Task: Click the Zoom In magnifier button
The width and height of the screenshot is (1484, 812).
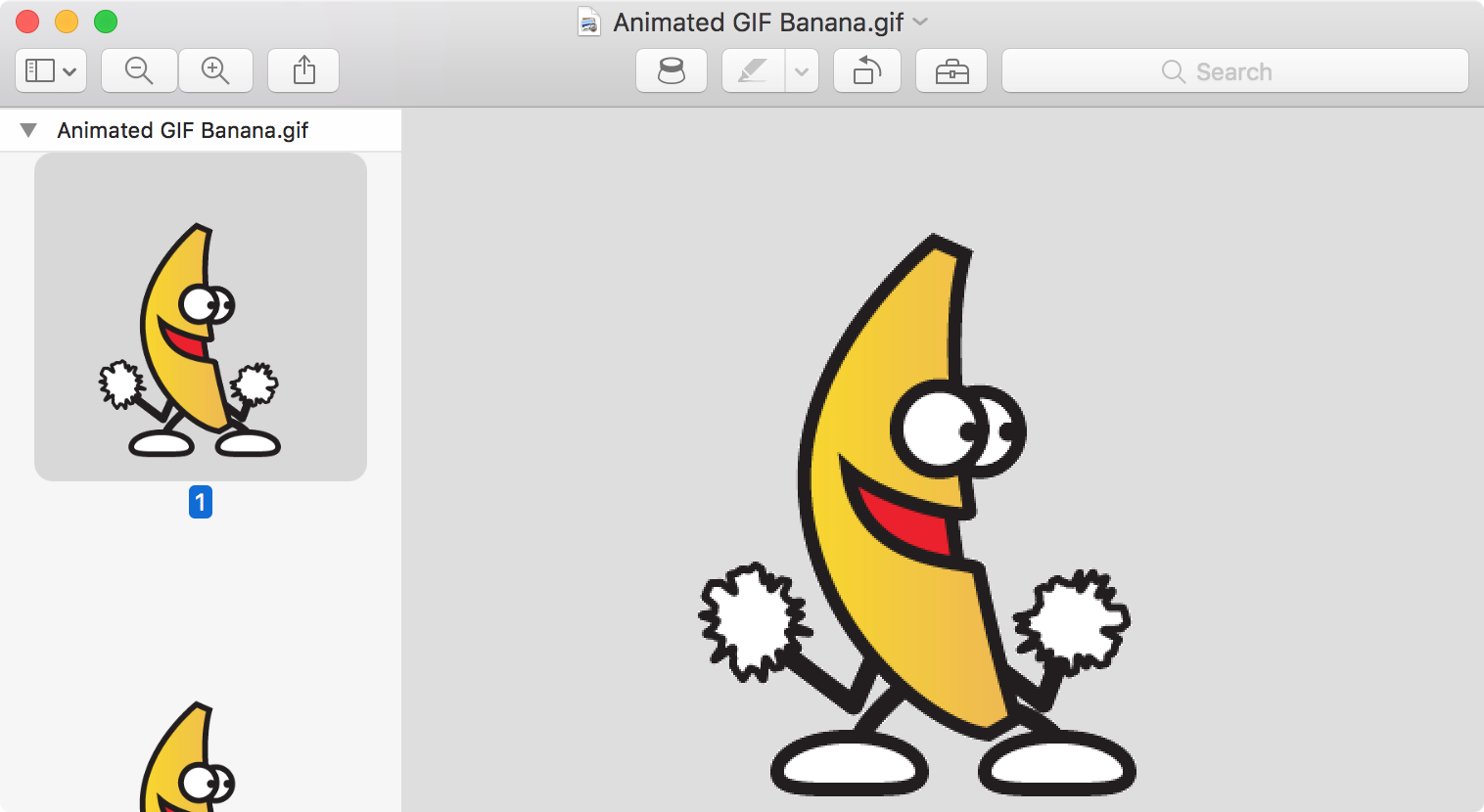Action: click(x=215, y=70)
